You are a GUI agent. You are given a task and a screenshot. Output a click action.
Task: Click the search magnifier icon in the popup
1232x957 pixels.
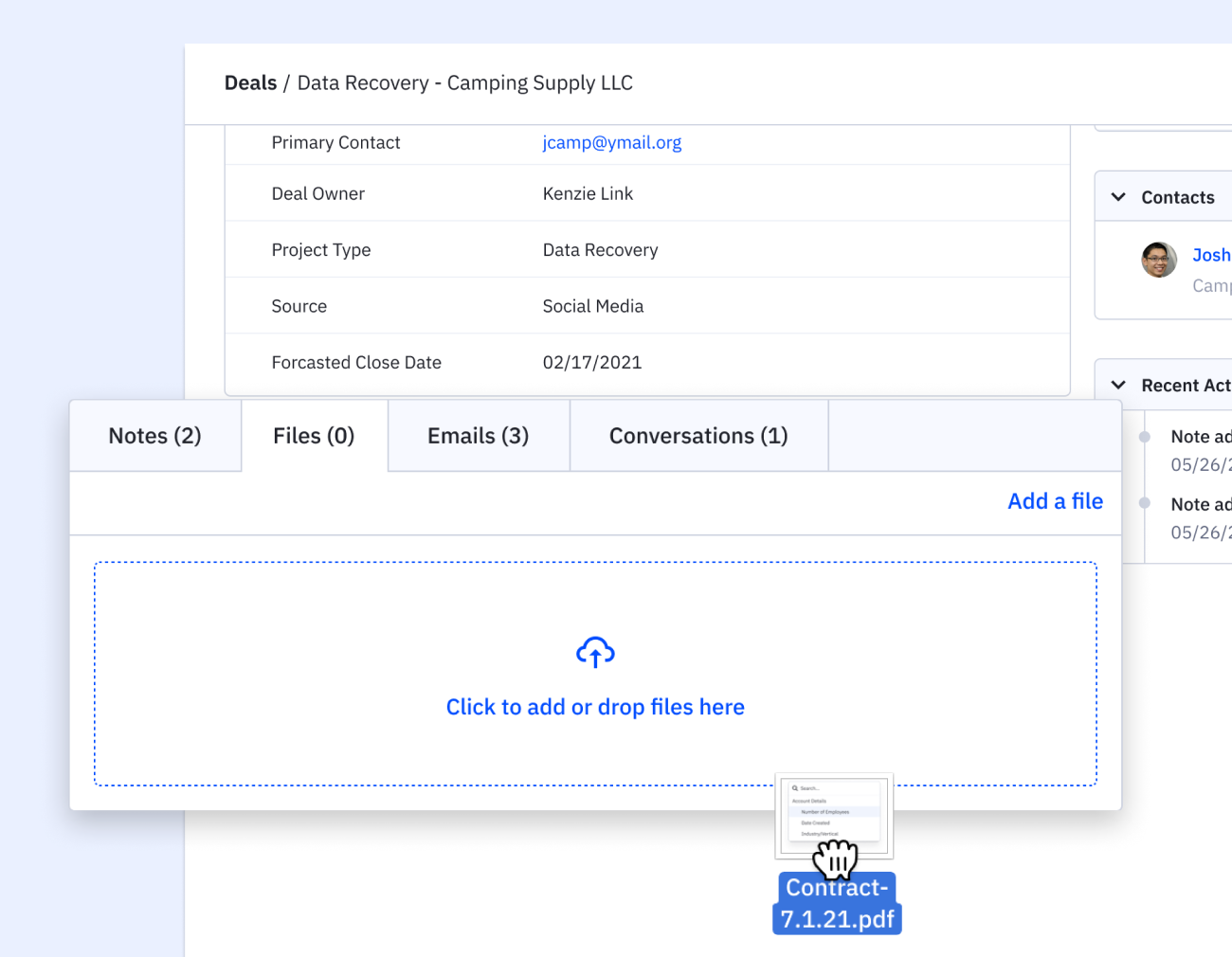(x=794, y=787)
